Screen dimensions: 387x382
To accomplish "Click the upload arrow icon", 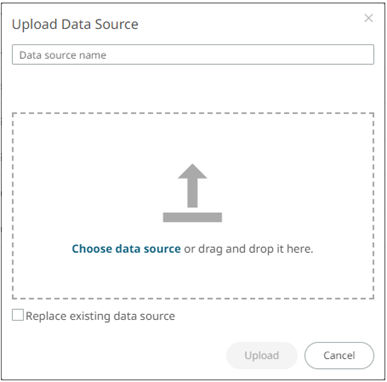I will pos(192,193).
